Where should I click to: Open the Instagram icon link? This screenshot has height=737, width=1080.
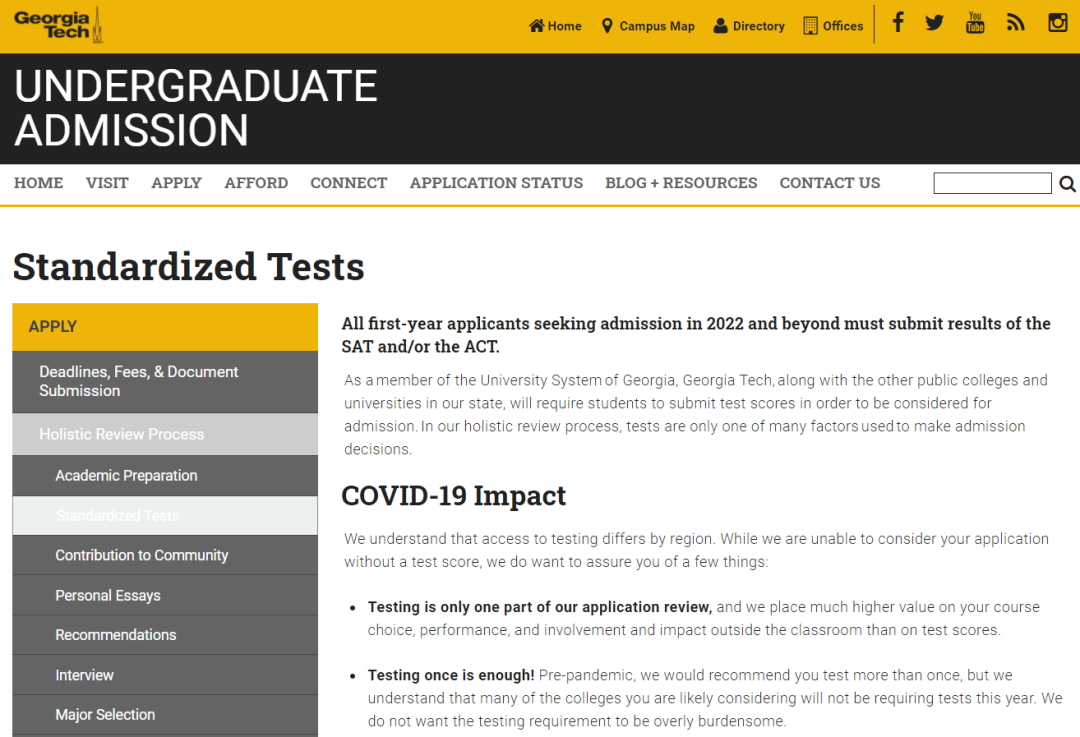(x=1057, y=23)
